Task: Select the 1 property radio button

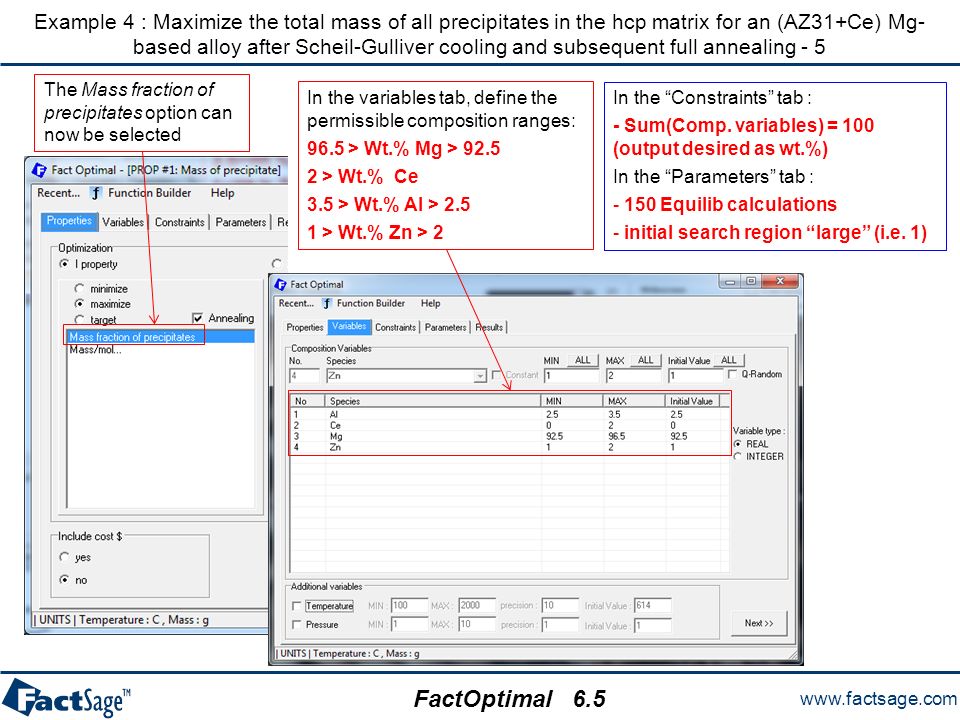Action: pos(64,264)
